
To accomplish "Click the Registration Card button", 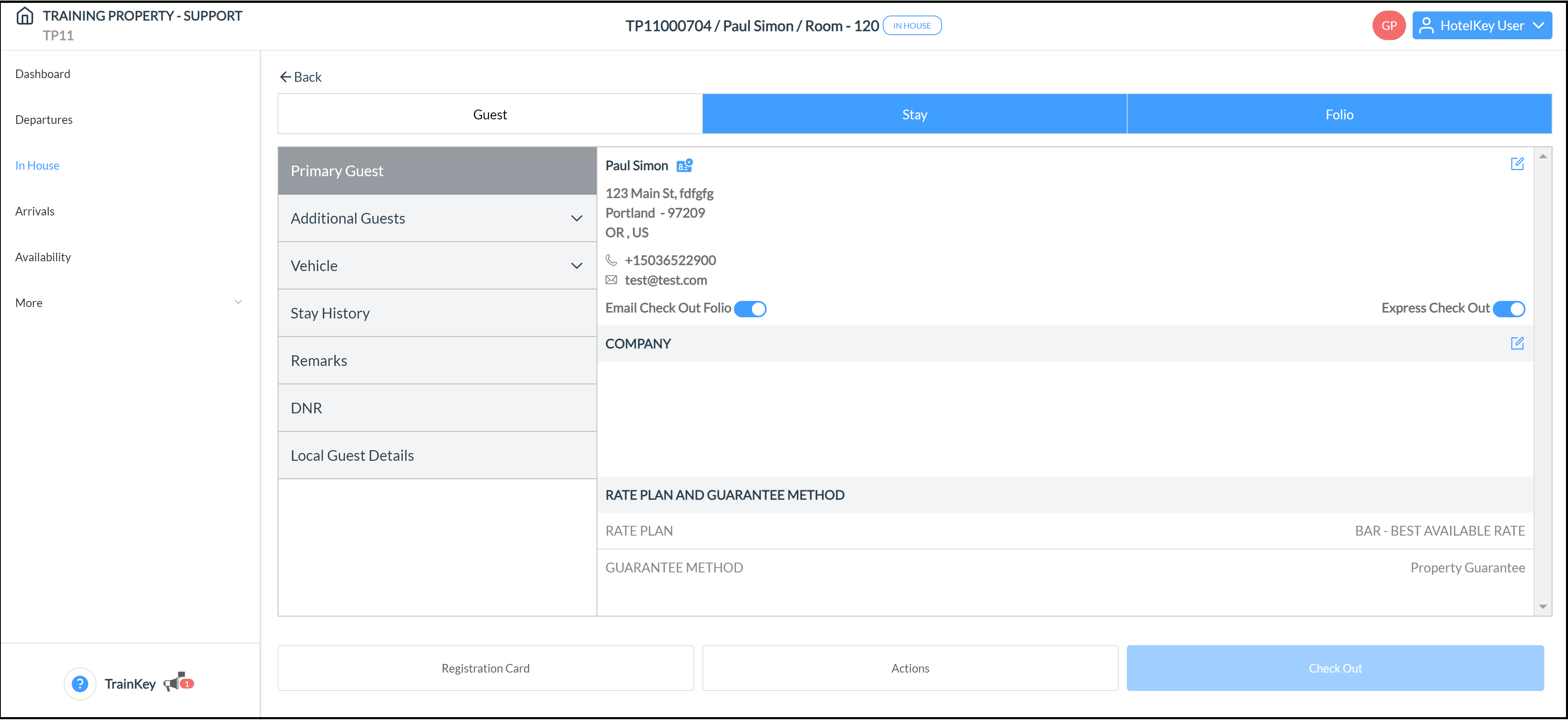I will 485,668.
